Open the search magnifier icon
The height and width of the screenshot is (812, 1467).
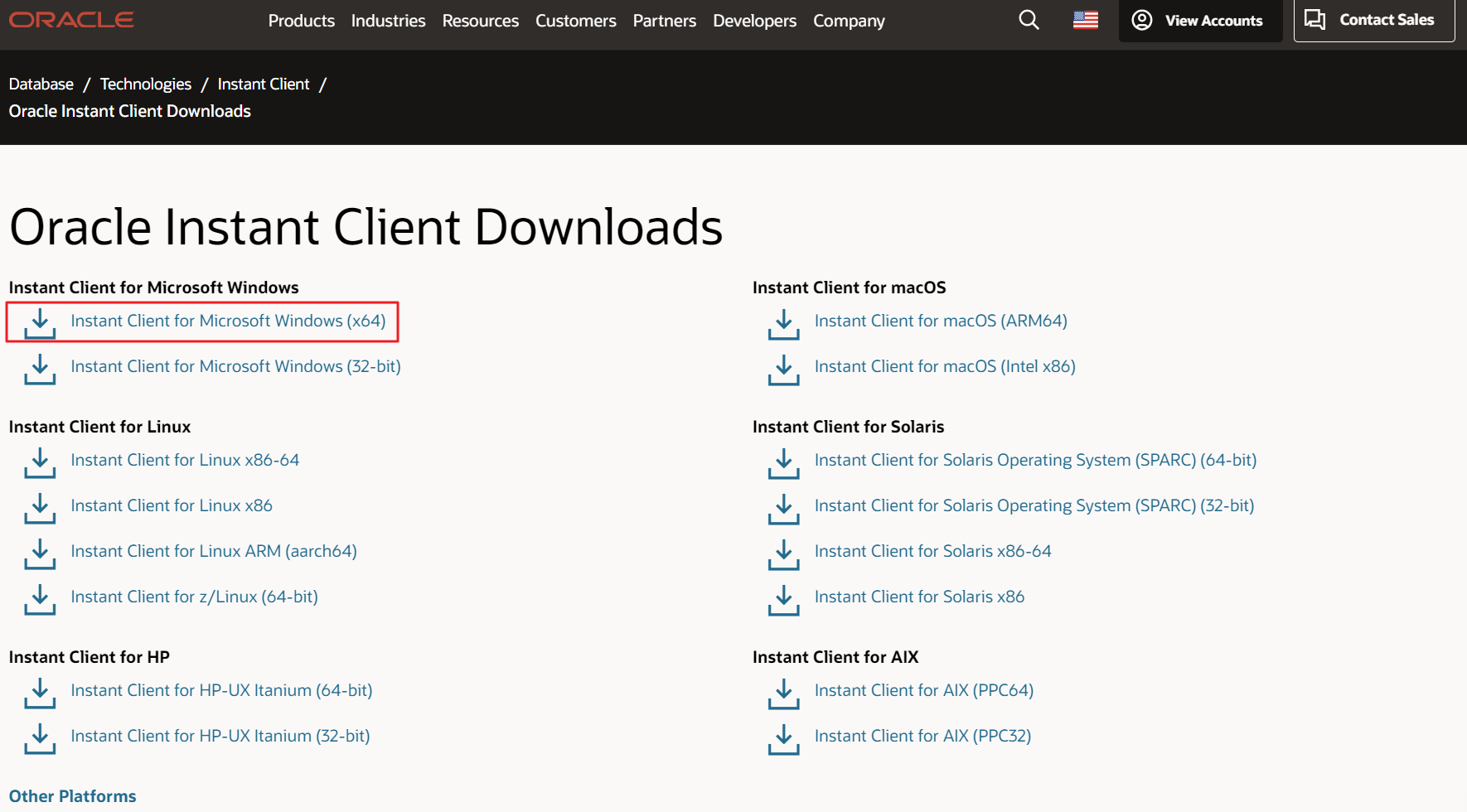click(x=1029, y=20)
